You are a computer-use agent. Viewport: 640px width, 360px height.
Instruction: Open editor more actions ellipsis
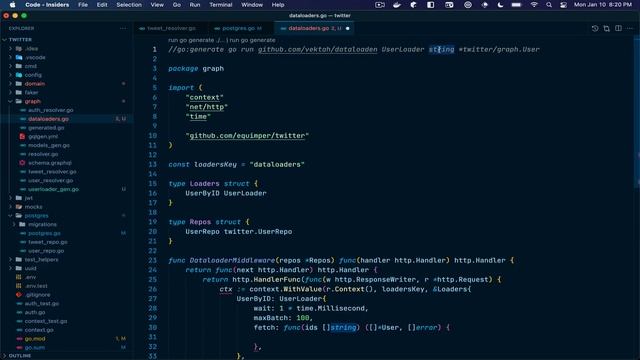click(630, 29)
